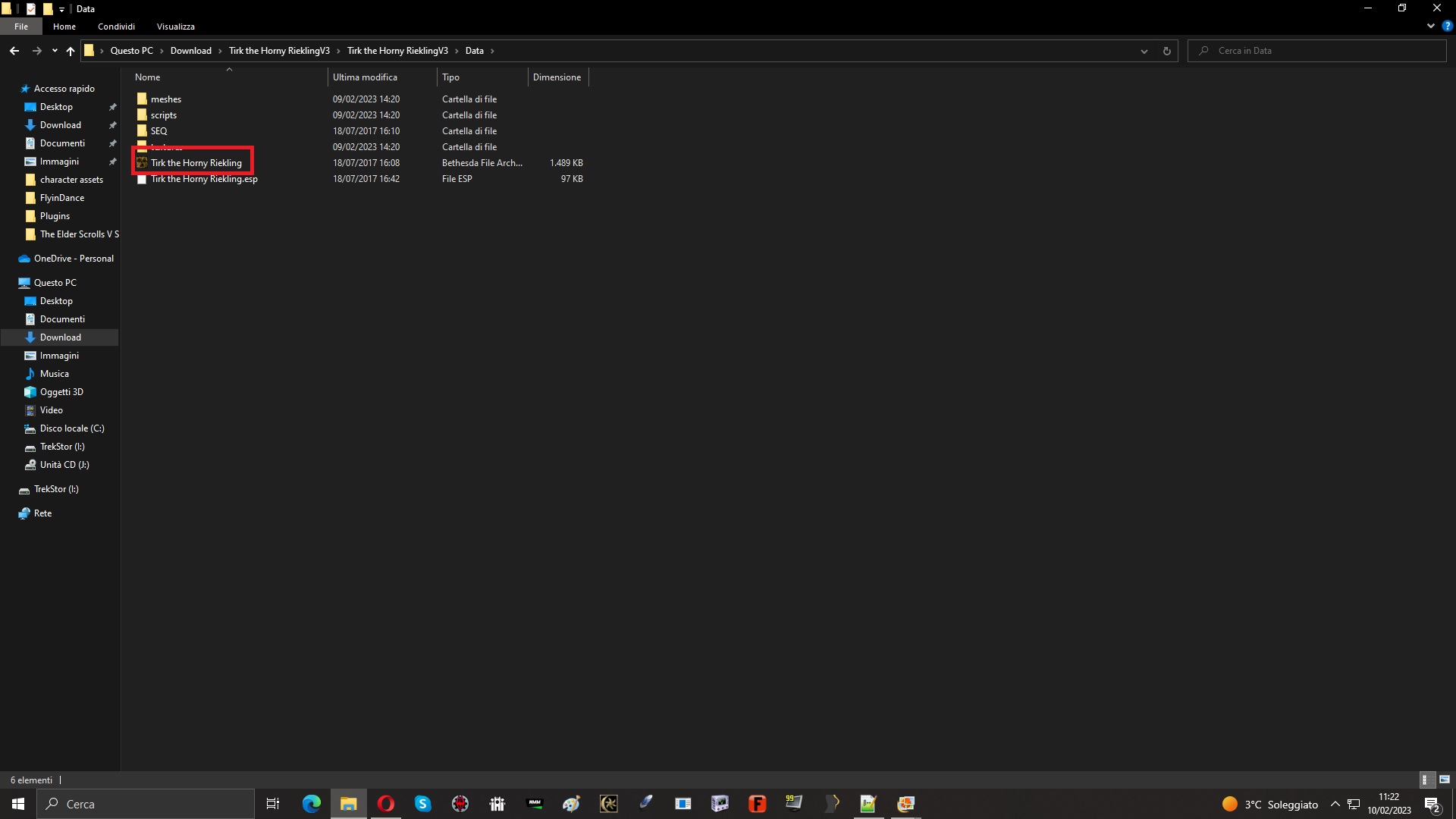Screen dimensions: 1456x819
Task: Open Documenti pinned under Accesso rapido
Action: pos(62,143)
